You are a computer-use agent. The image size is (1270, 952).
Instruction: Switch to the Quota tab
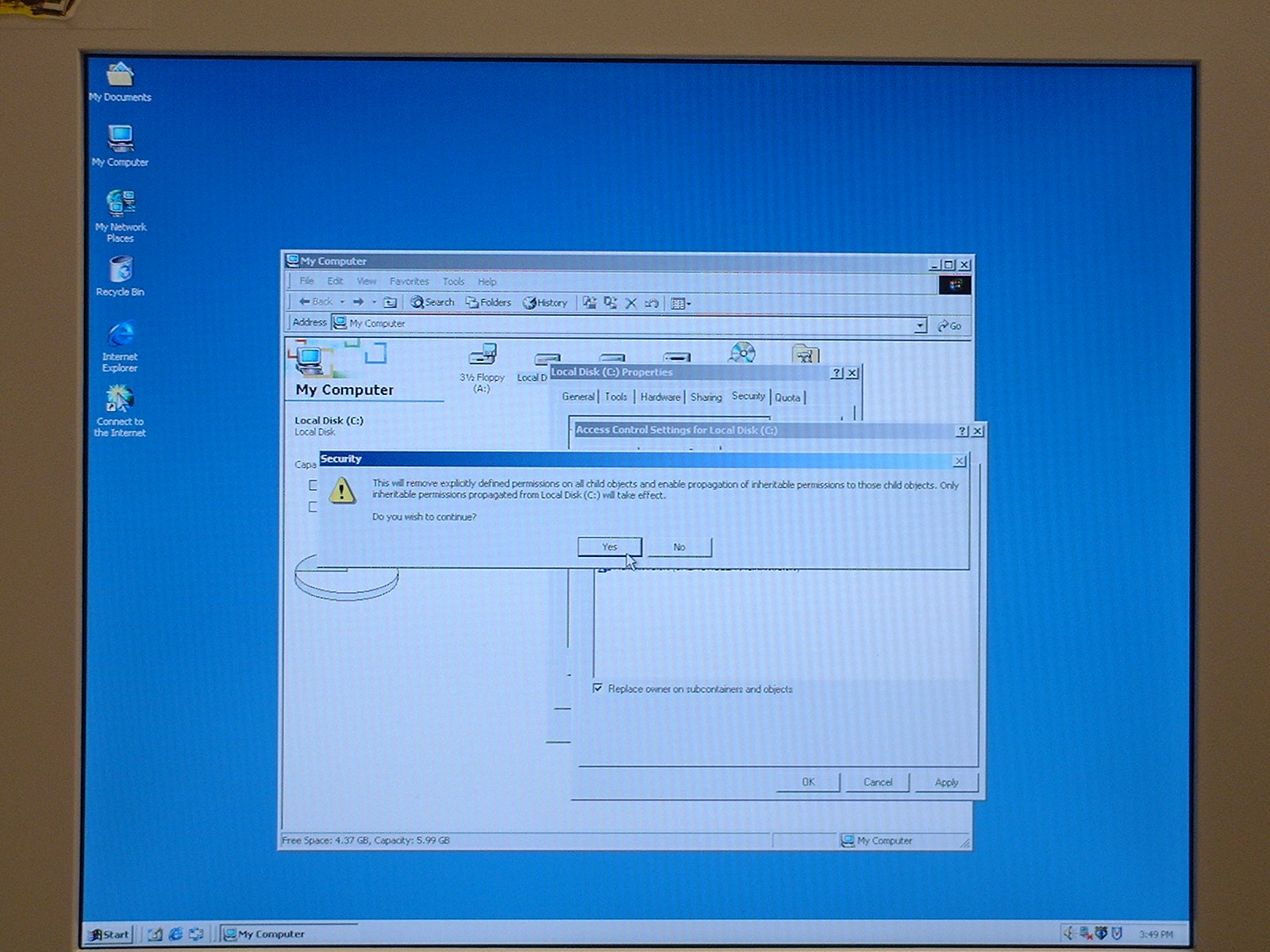coord(787,397)
